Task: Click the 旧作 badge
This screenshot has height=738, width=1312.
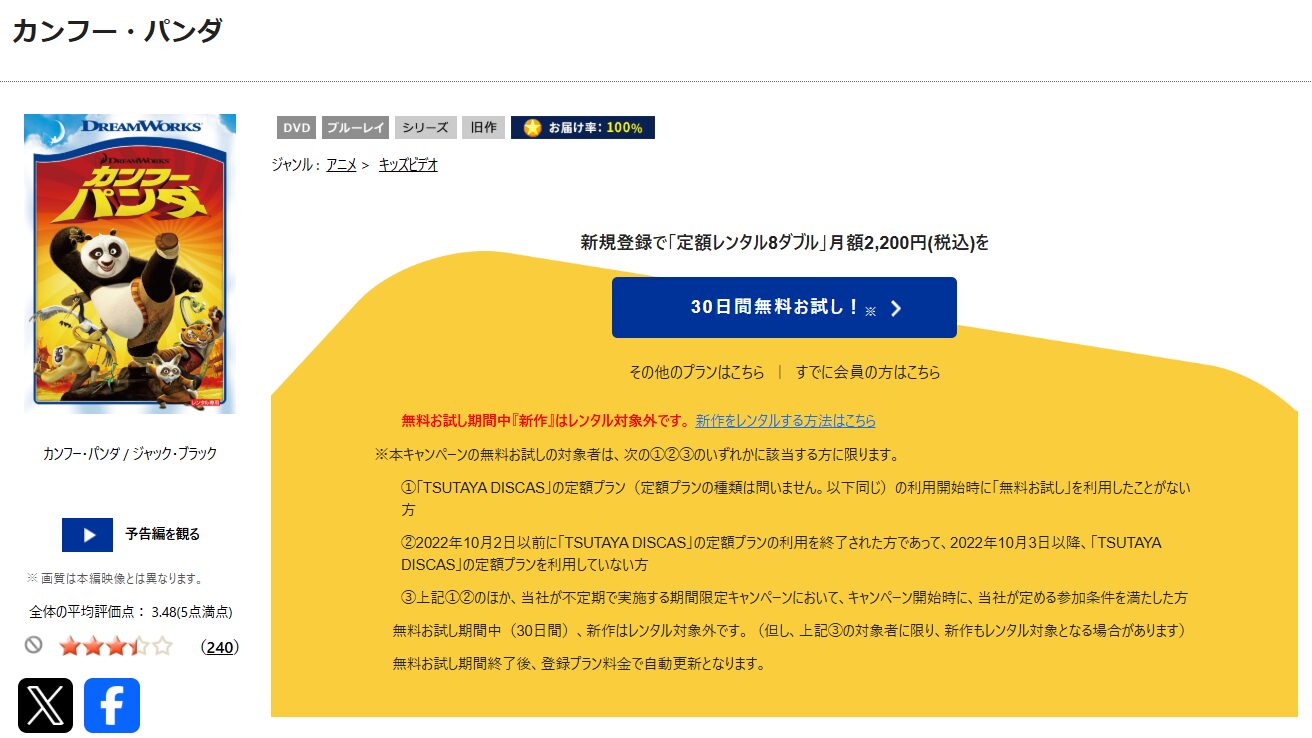Action: coord(483,128)
